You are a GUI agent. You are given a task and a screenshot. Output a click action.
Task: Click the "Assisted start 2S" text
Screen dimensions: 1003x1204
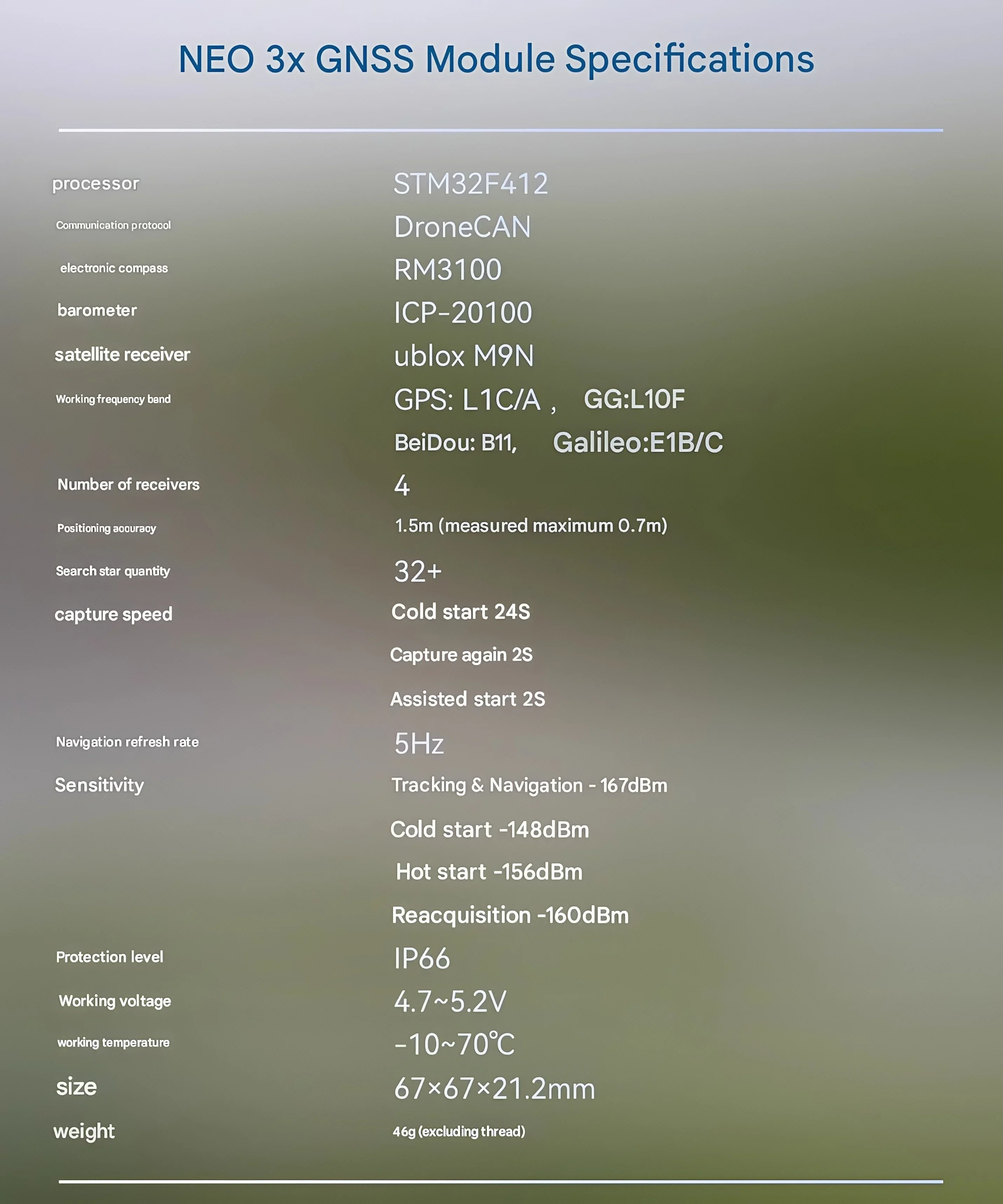pos(468,699)
